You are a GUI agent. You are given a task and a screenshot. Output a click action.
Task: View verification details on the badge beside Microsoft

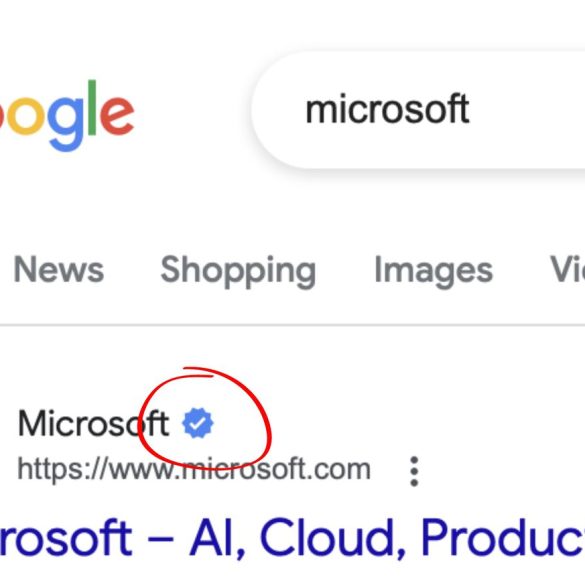click(x=198, y=423)
